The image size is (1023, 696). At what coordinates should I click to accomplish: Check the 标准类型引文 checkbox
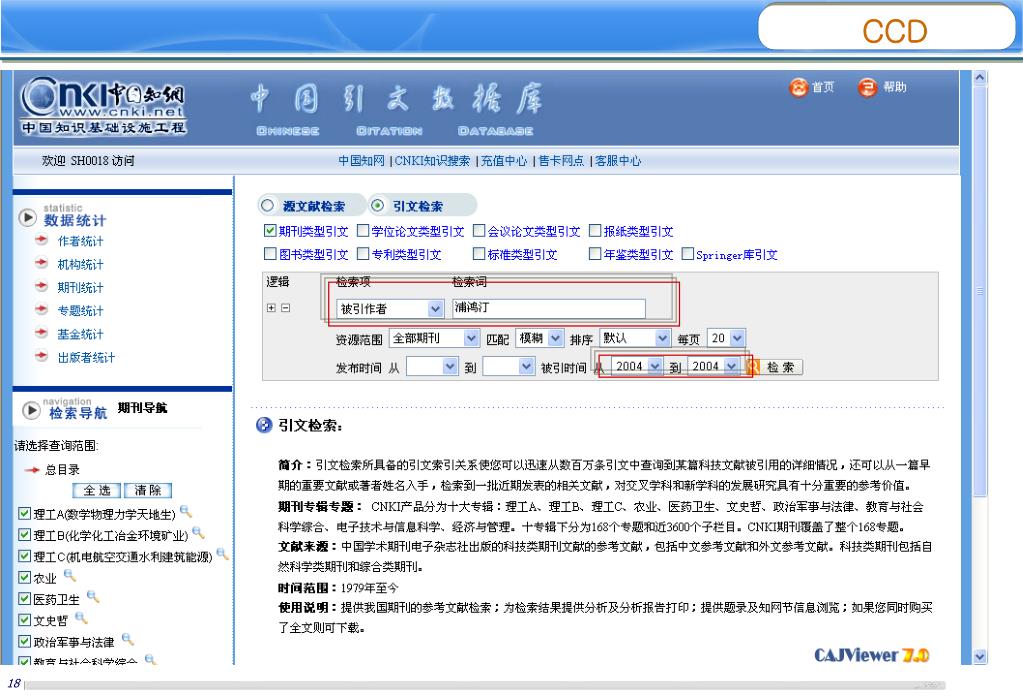pyautogui.click(x=479, y=253)
